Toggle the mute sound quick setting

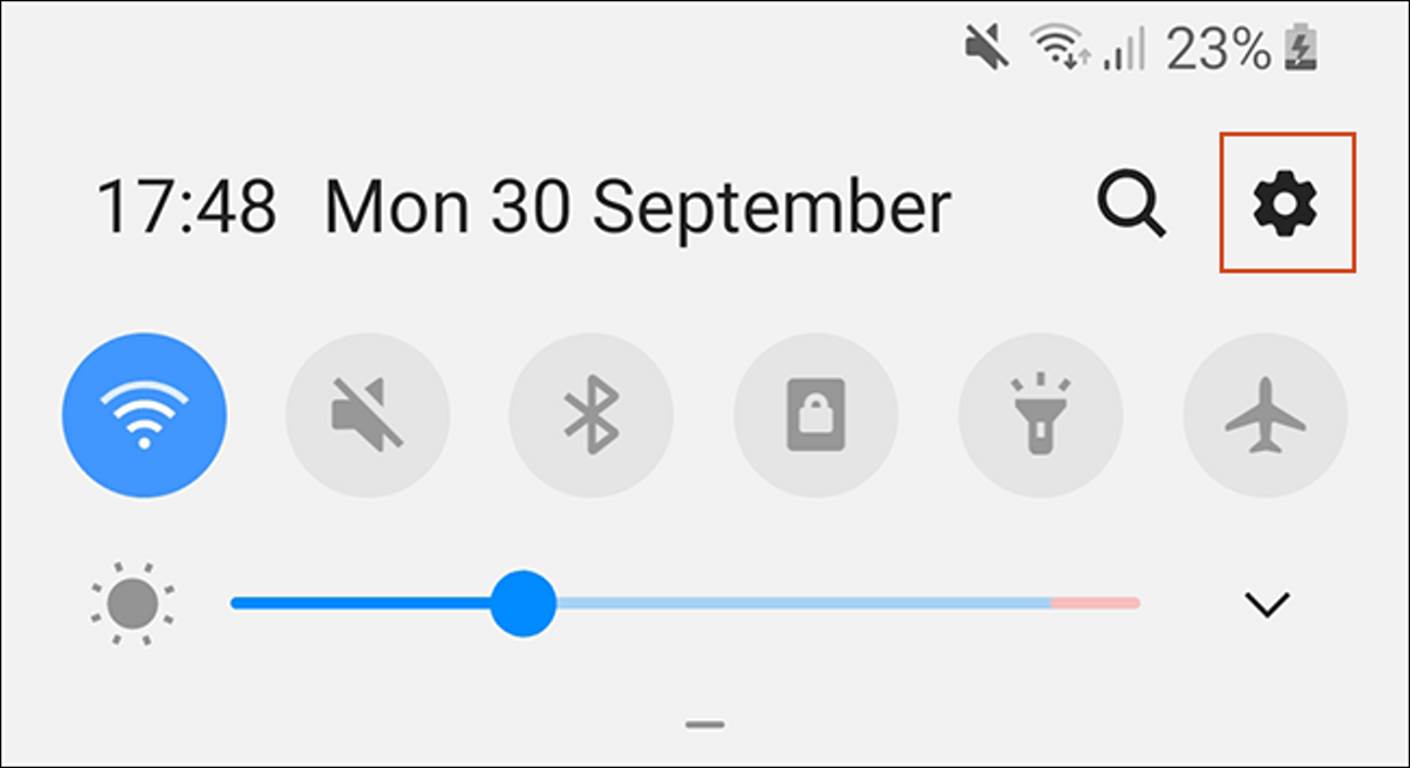tap(368, 415)
